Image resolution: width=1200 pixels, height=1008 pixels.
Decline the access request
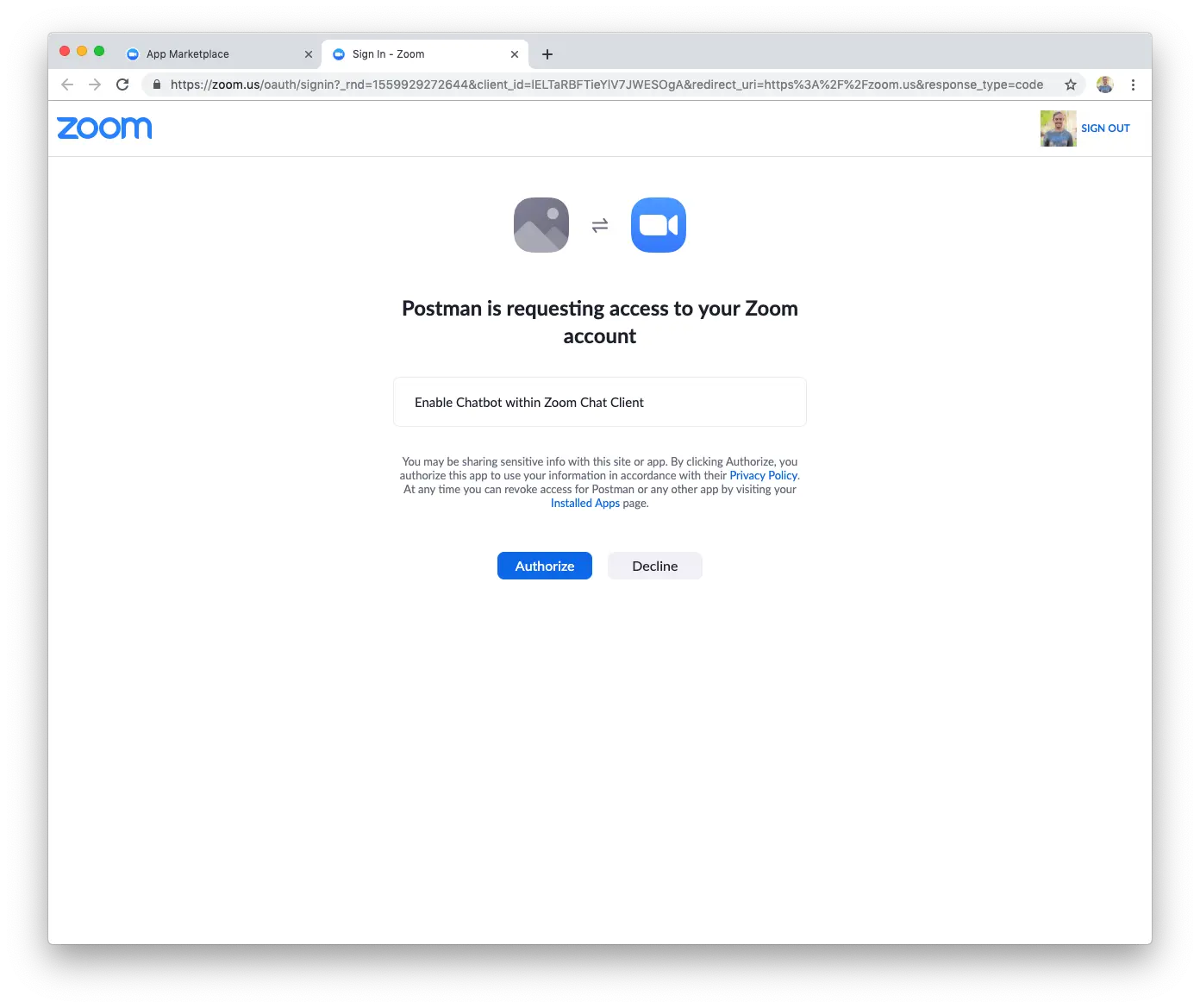655,566
